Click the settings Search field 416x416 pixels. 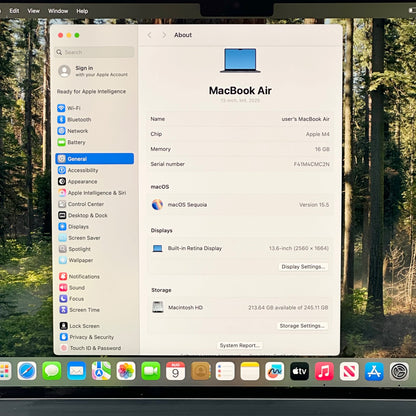(95, 52)
